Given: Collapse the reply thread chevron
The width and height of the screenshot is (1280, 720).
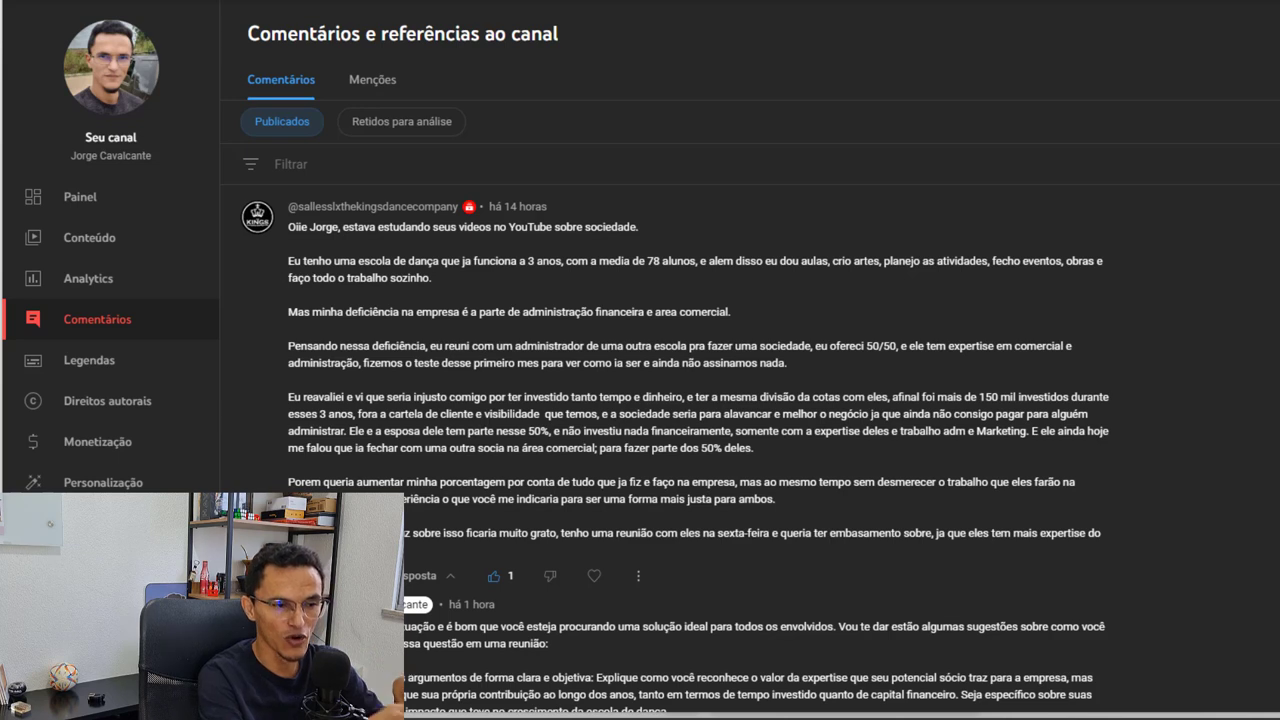Looking at the screenshot, I should pyautogui.click(x=451, y=576).
